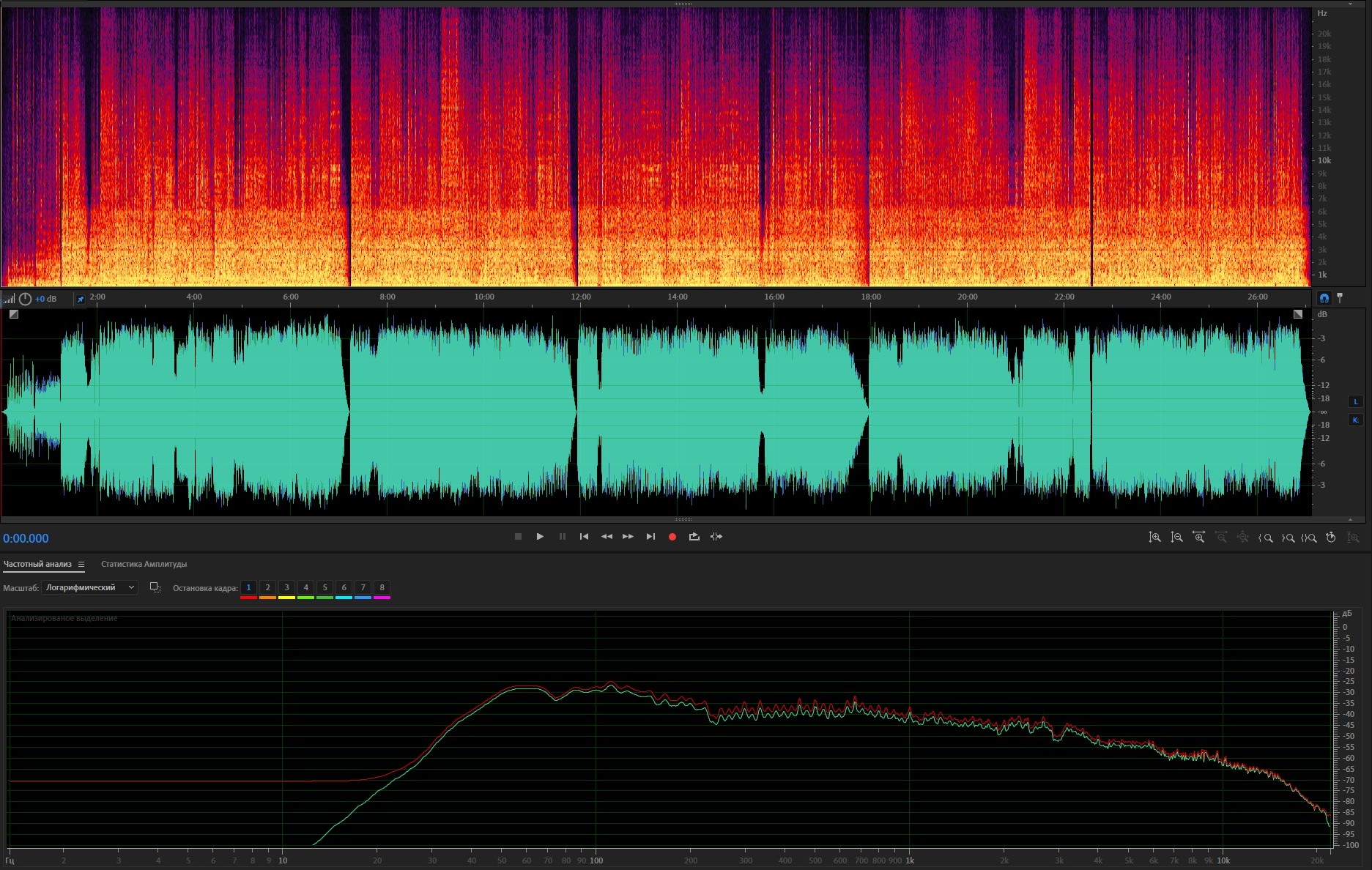Open Частотный анализ panel menu

tap(81, 565)
